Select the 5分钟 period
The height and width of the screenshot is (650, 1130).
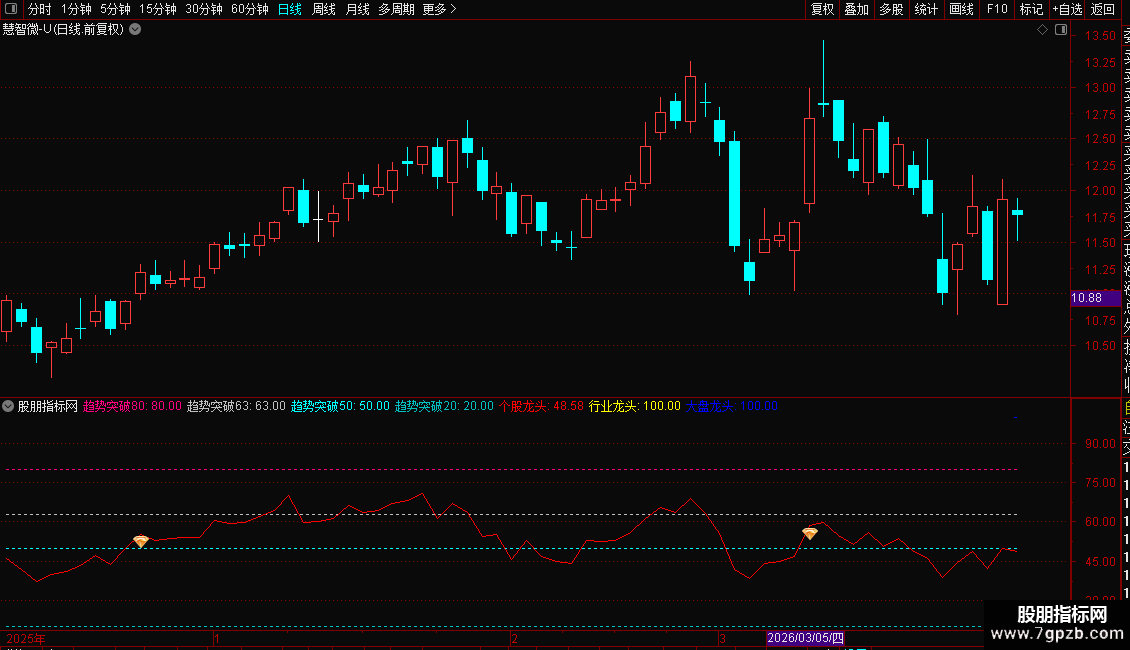point(115,9)
